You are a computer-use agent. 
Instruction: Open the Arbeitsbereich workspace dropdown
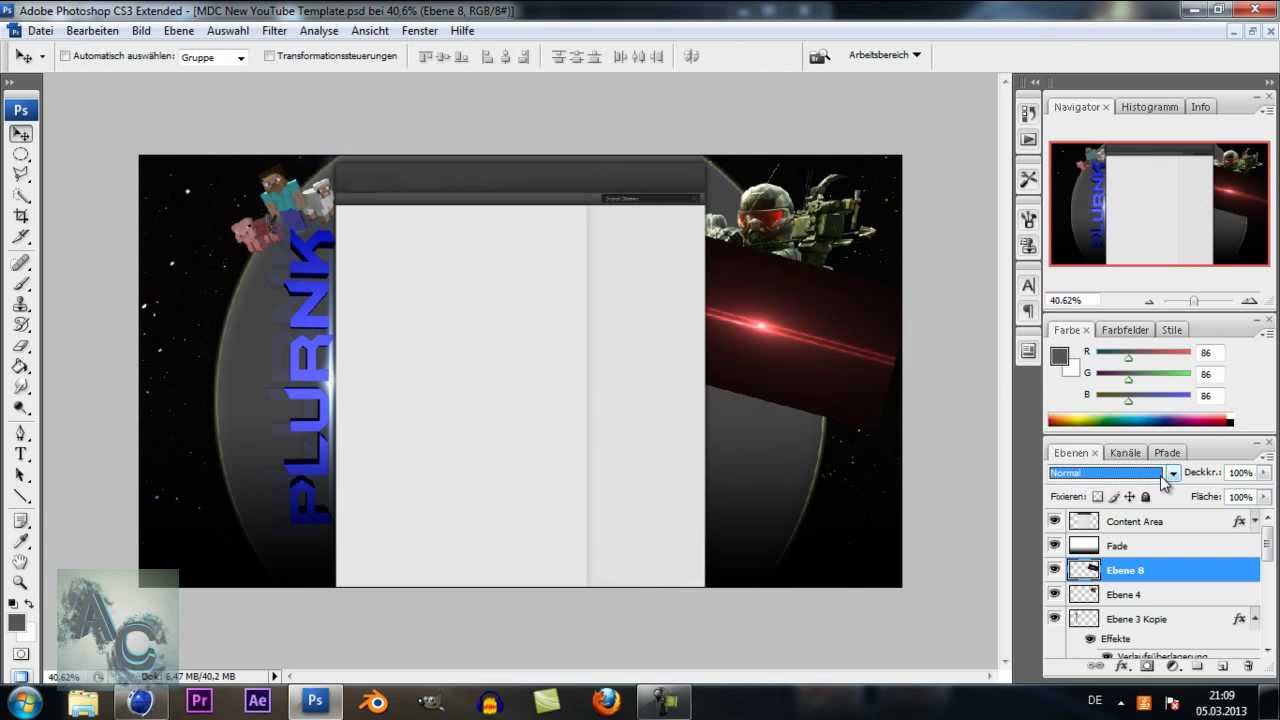click(x=885, y=55)
